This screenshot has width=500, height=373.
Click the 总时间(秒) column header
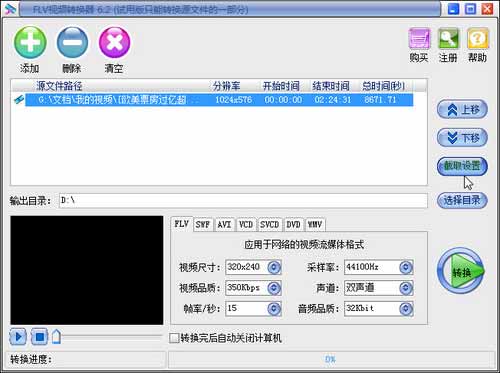pos(383,86)
